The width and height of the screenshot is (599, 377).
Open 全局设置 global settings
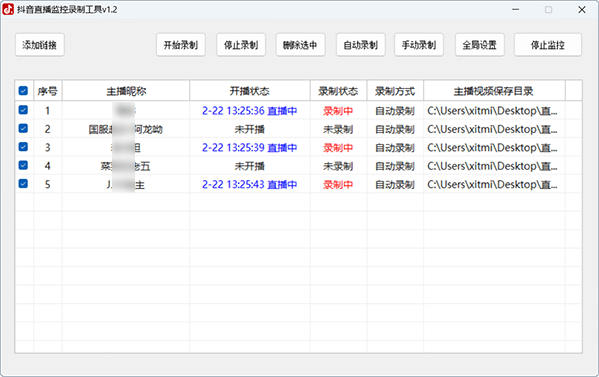pyautogui.click(x=479, y=45)
